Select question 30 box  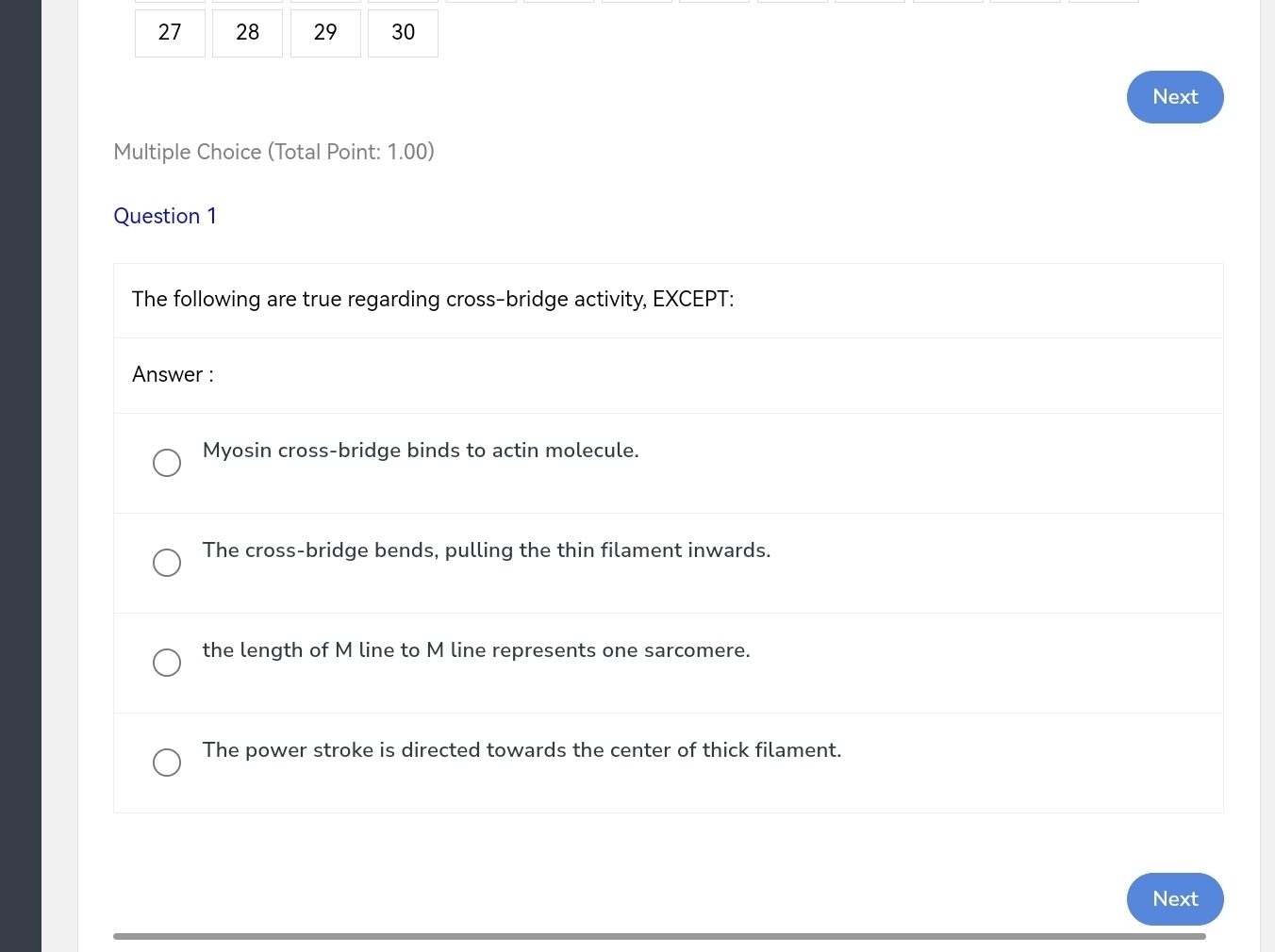[x=403, y=32]
